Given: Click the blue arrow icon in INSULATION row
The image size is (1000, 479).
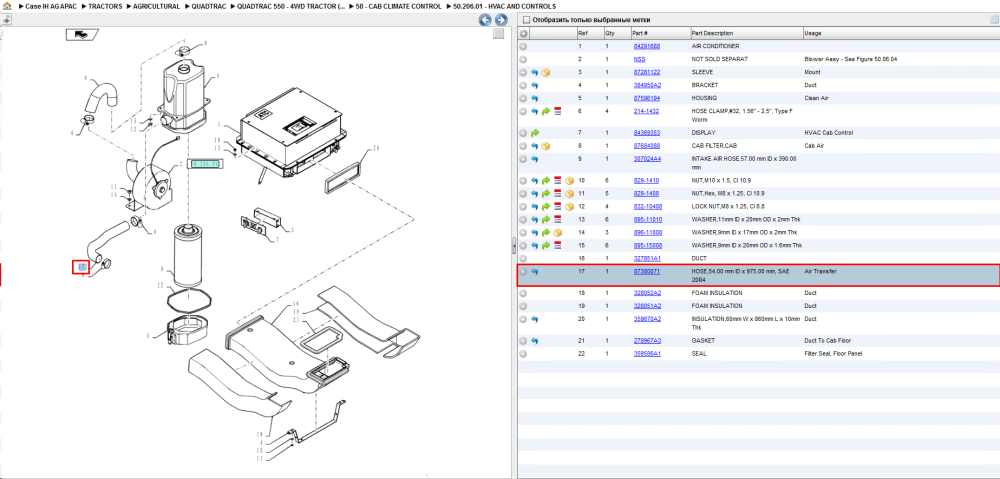Looking at the screenshot, I should pyautogui.click(x=534, y=319).
